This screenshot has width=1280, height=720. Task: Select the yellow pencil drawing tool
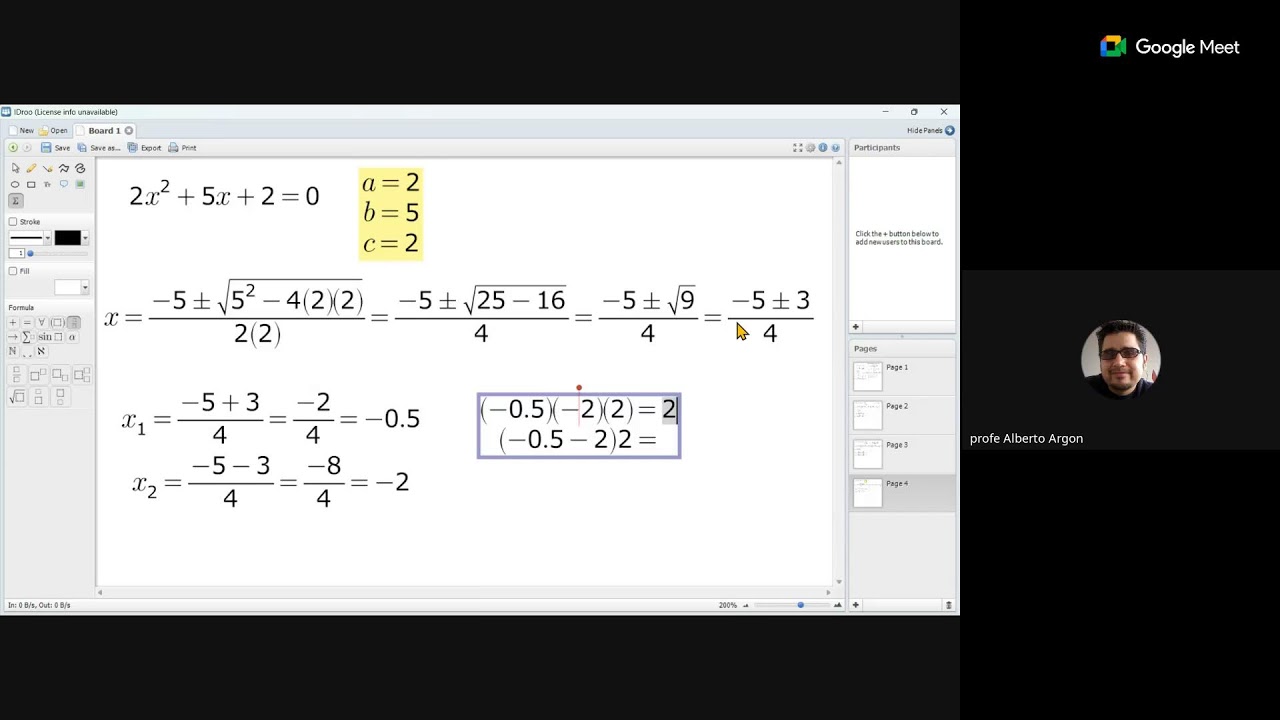31,168
